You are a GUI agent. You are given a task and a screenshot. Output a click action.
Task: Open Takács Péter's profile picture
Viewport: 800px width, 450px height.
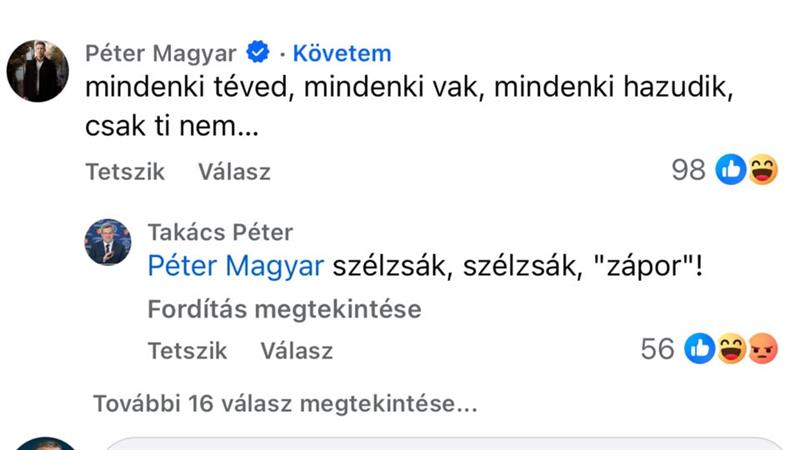coord(107,243)
